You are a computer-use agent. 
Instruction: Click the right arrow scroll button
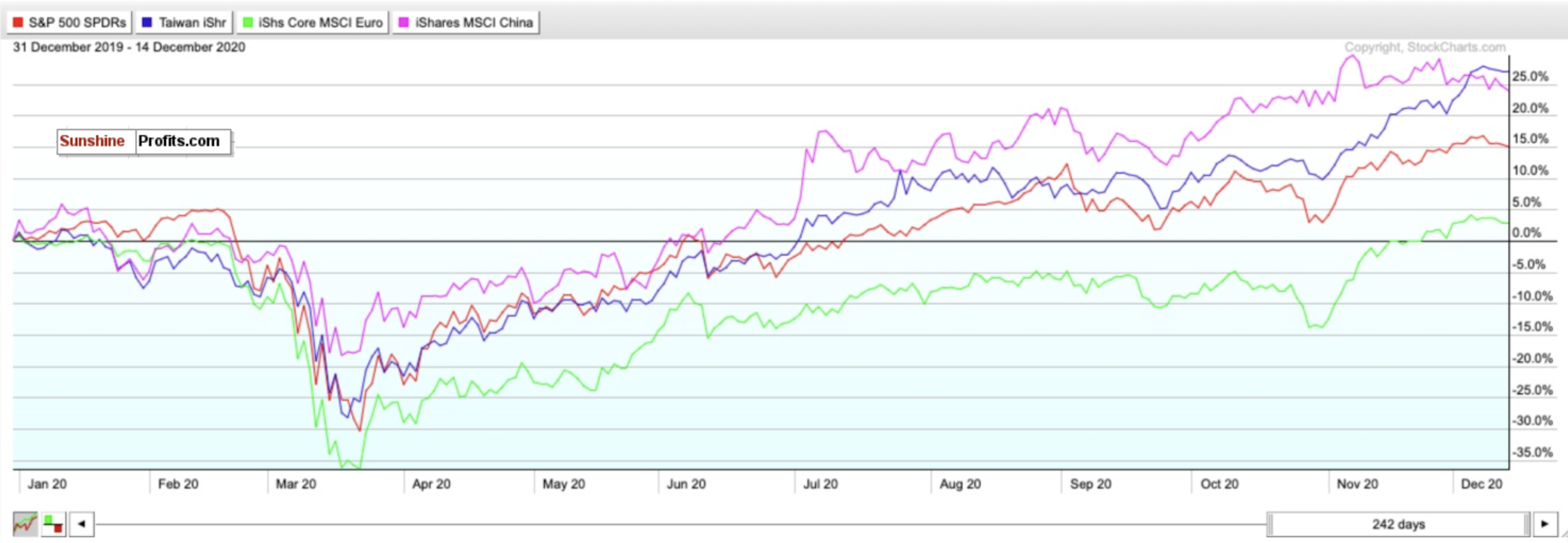click(1545, 524)
